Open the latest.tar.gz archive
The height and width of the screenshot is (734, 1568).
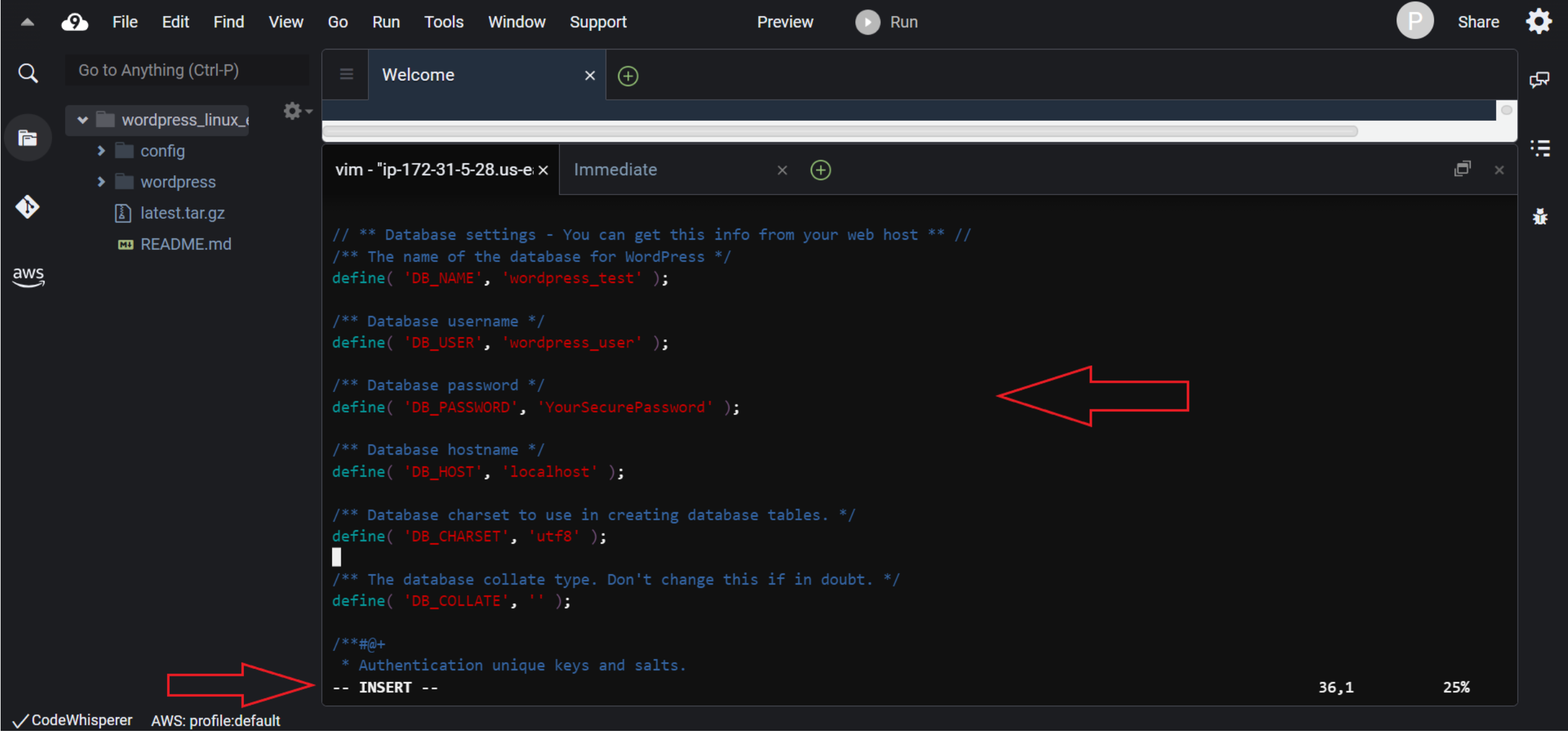pos(183,213)
